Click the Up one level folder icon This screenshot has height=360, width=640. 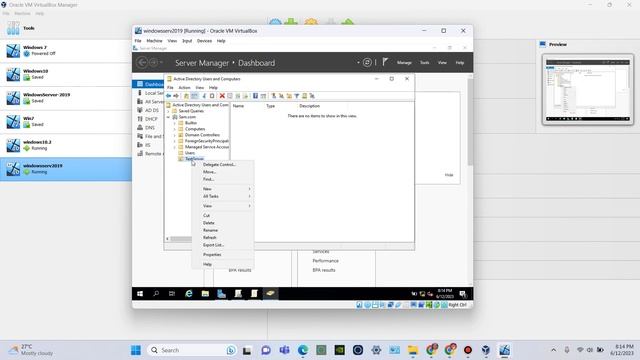coord(186,96)
